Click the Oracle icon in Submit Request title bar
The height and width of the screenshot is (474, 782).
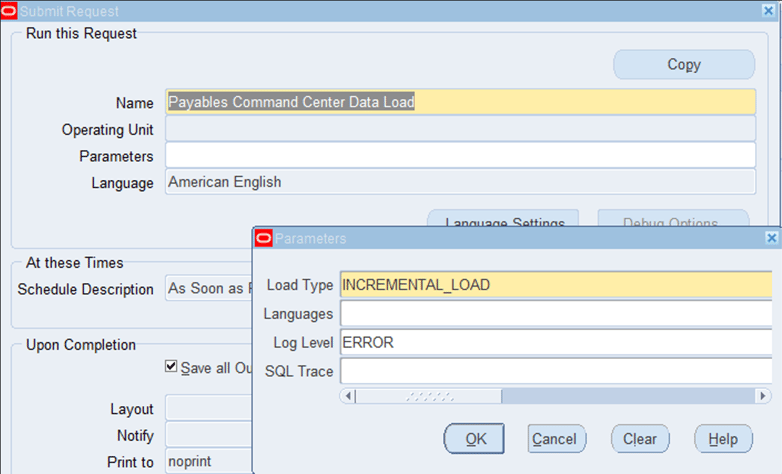tap(9, 11)
